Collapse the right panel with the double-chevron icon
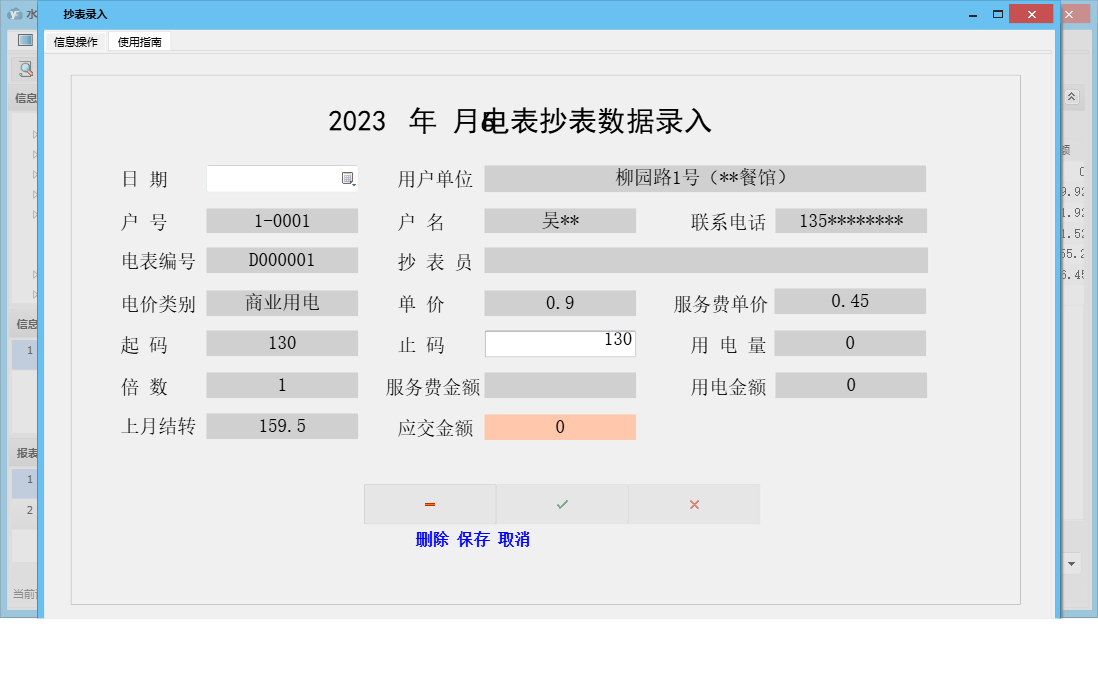The width and height of the screenshot is (1098, 685). pyautogui.click(x=1069, y=97)
